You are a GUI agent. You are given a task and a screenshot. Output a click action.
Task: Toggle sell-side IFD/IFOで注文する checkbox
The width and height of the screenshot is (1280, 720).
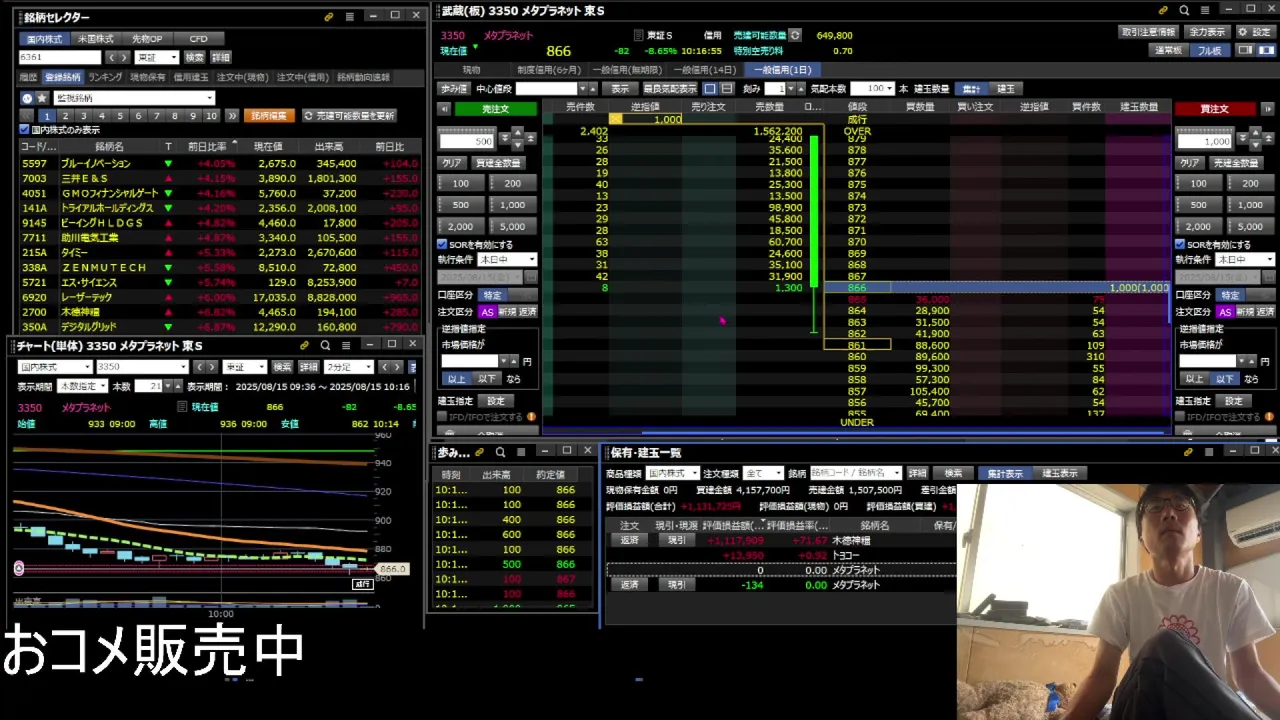click(x=442, y=417)
